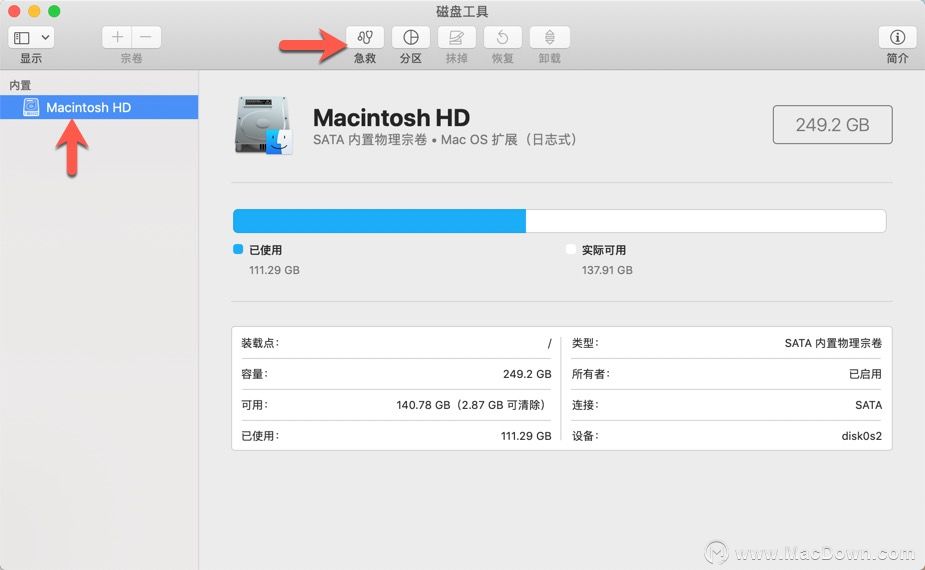The height and width of the screenshot is (570, 925).
Task: Click the green fullscreen window button
Action: [54, 11]
